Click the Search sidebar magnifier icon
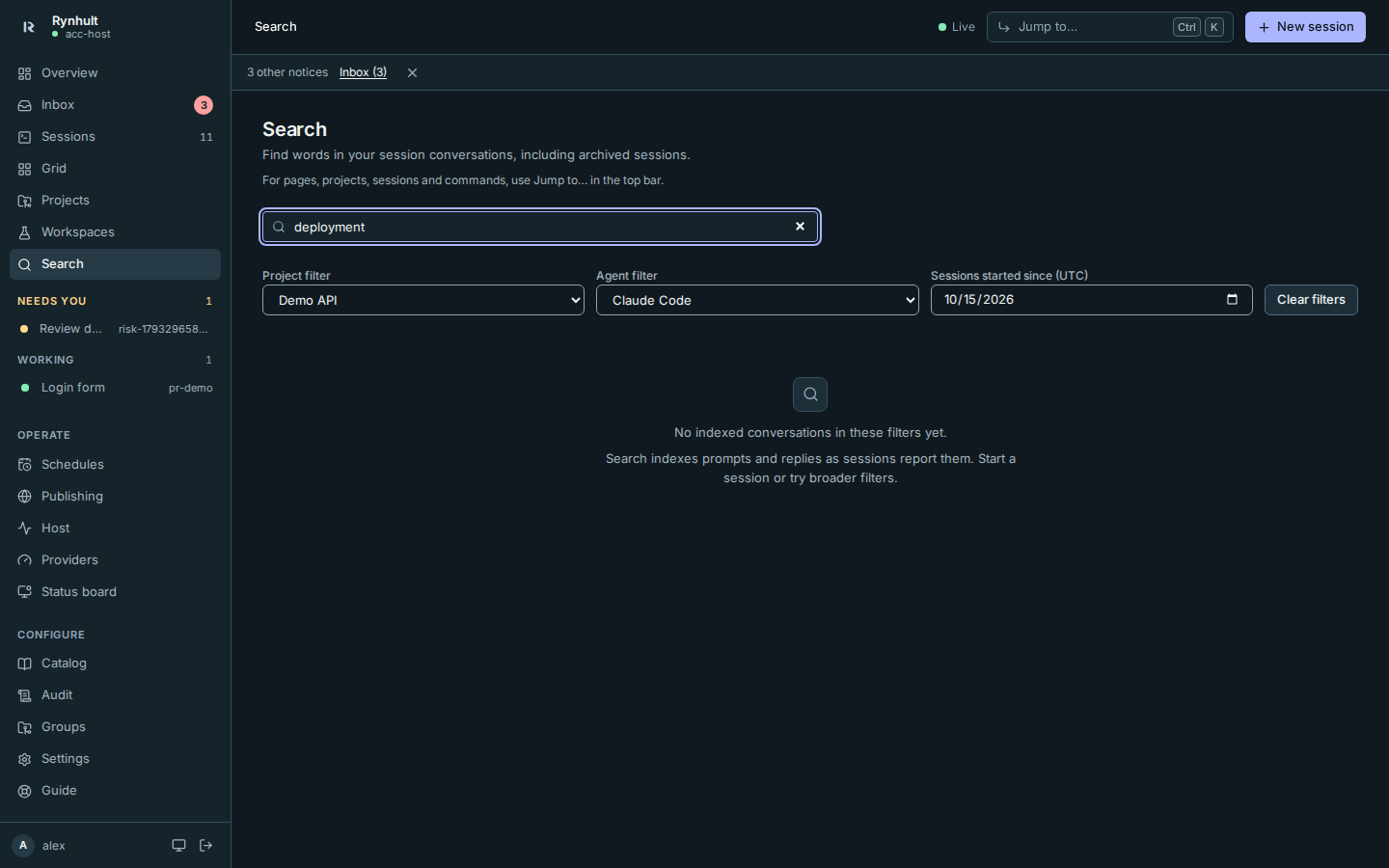This screenshot has height=868, width=1389. (25, 264)
